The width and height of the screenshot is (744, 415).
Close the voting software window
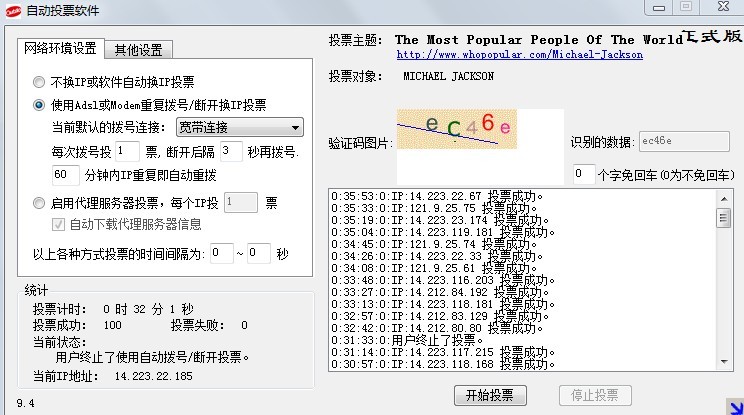(x=720, y=7)
